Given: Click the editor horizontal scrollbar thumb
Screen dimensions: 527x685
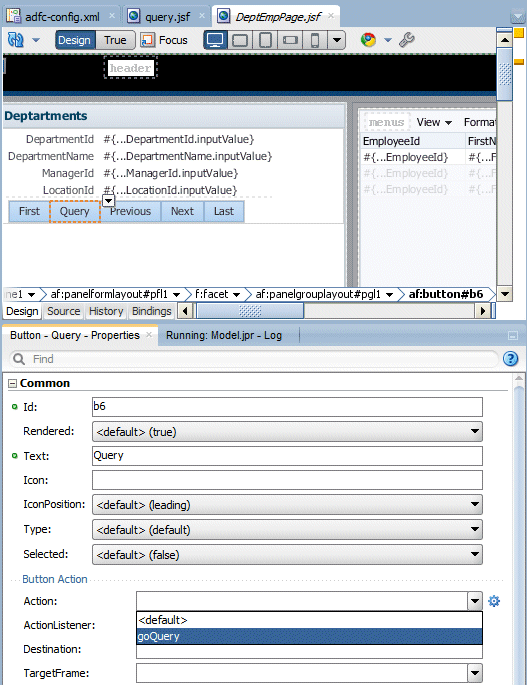Looking at the screenshot, I should (x=250, y=311).
